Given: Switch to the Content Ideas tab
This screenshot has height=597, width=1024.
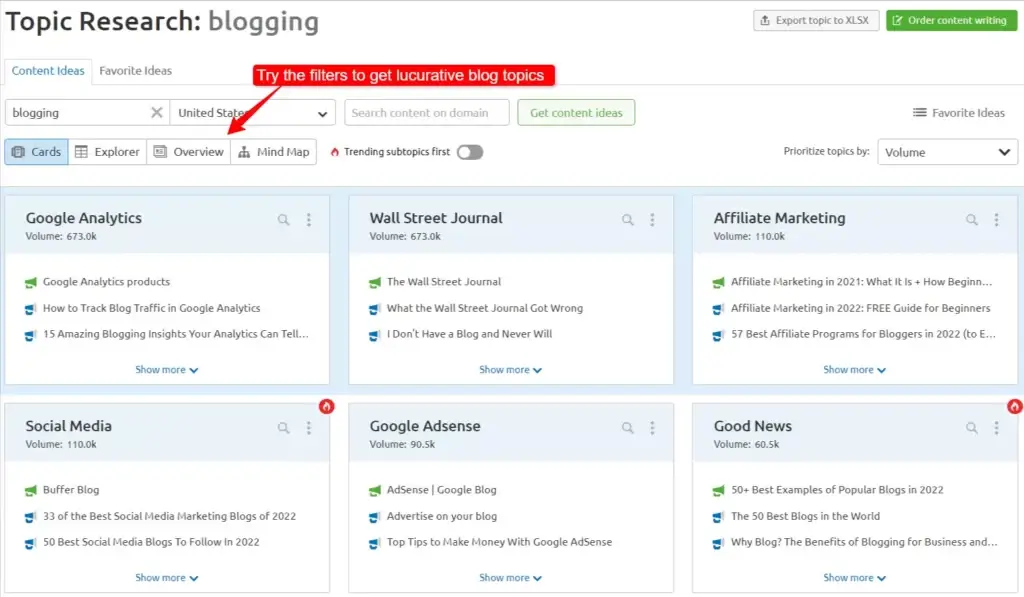Looking at the screenshot, I should click(48, 71).
